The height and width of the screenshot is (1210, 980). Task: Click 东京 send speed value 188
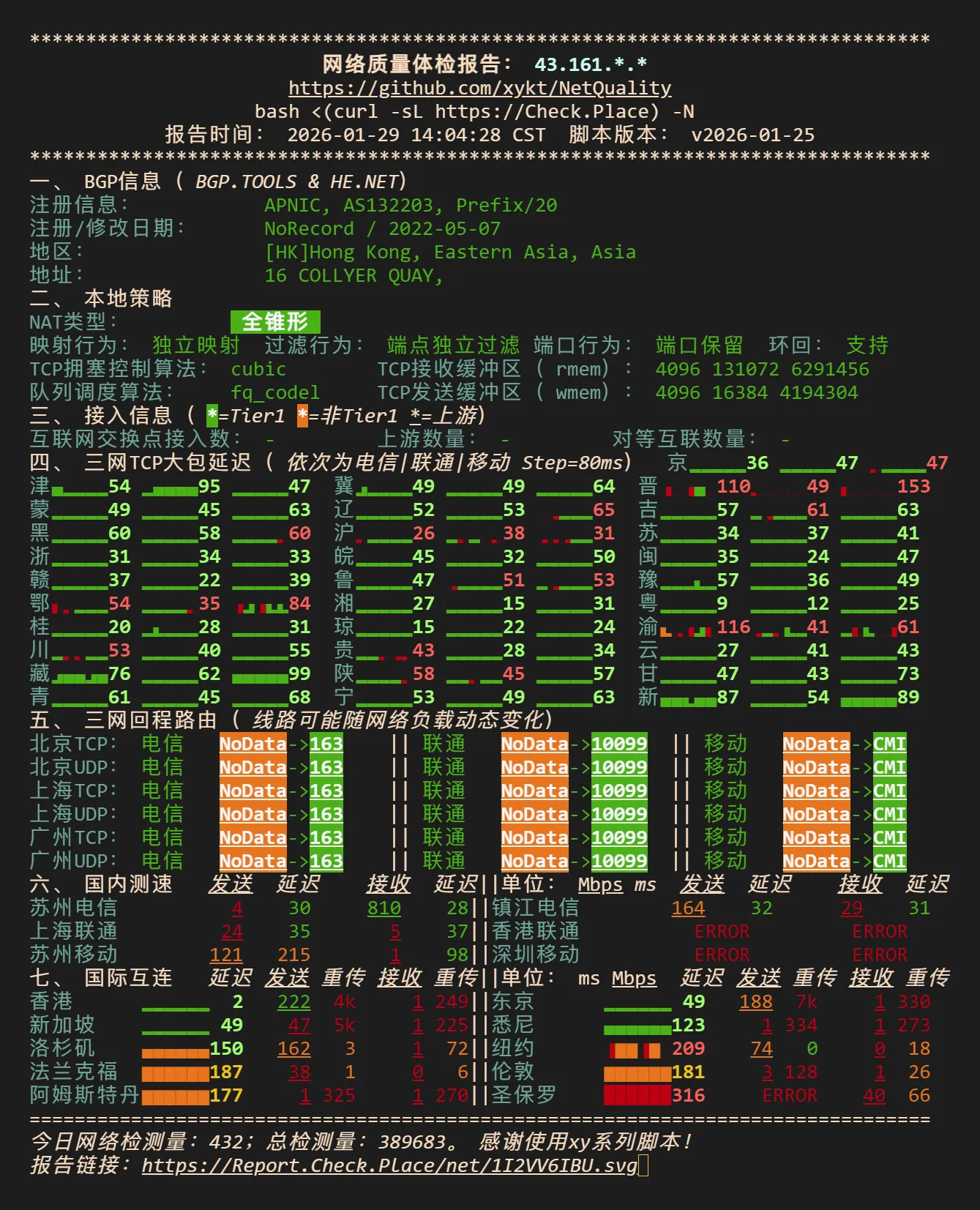(x=755, y=1002)
